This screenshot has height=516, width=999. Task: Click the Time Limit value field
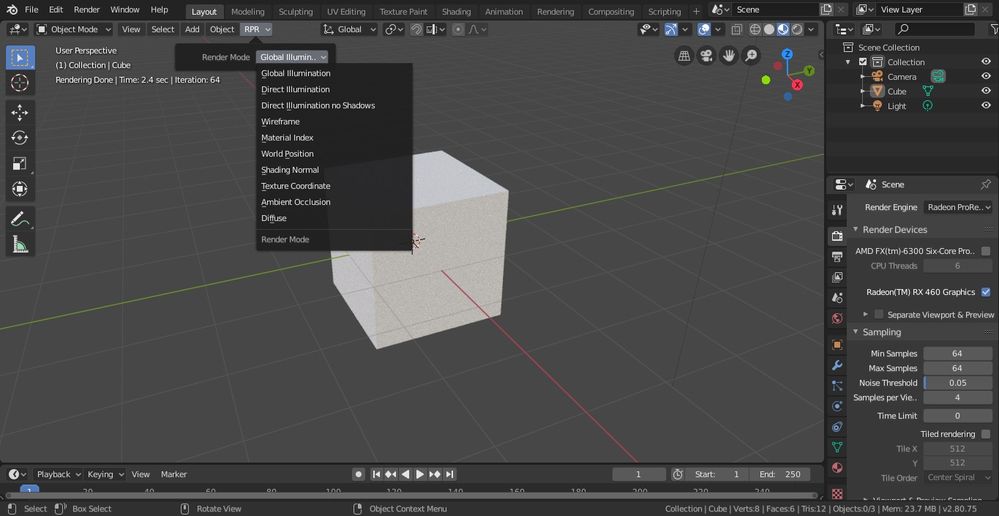pos(958,415)
